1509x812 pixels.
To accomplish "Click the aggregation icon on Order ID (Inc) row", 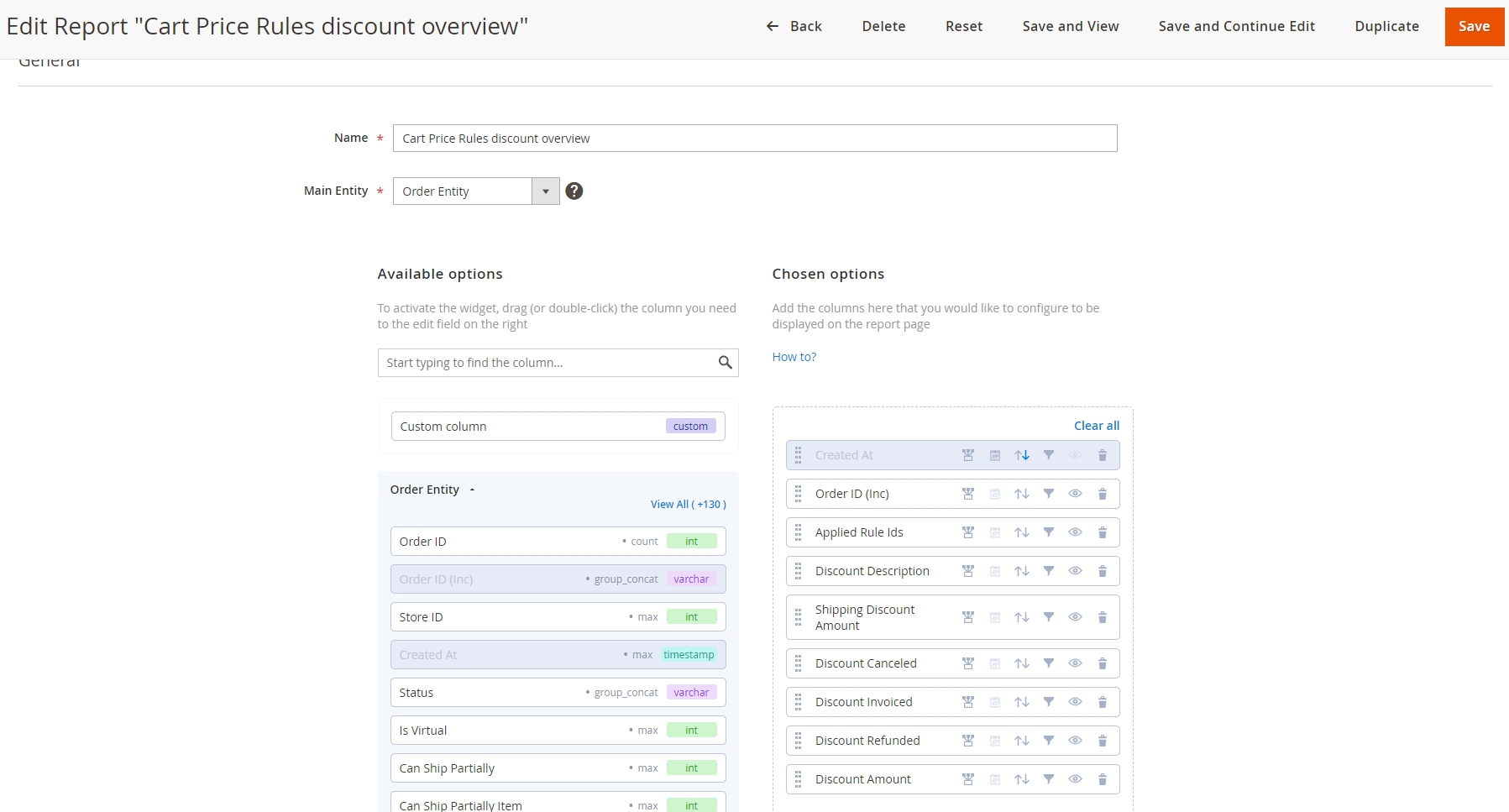I will coord(968,494).
